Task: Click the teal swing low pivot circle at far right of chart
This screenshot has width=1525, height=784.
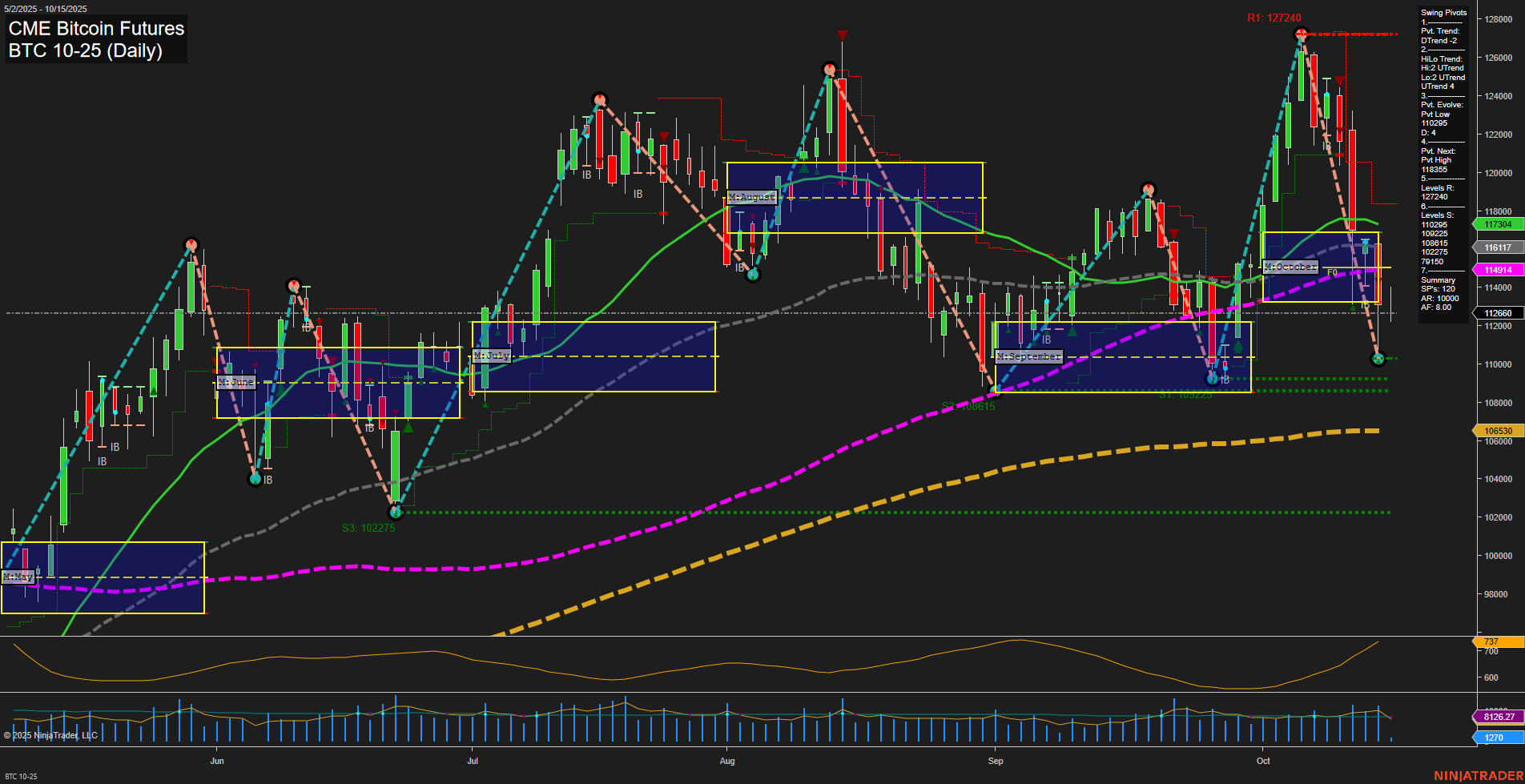Action: click(x=1378, y=359)
